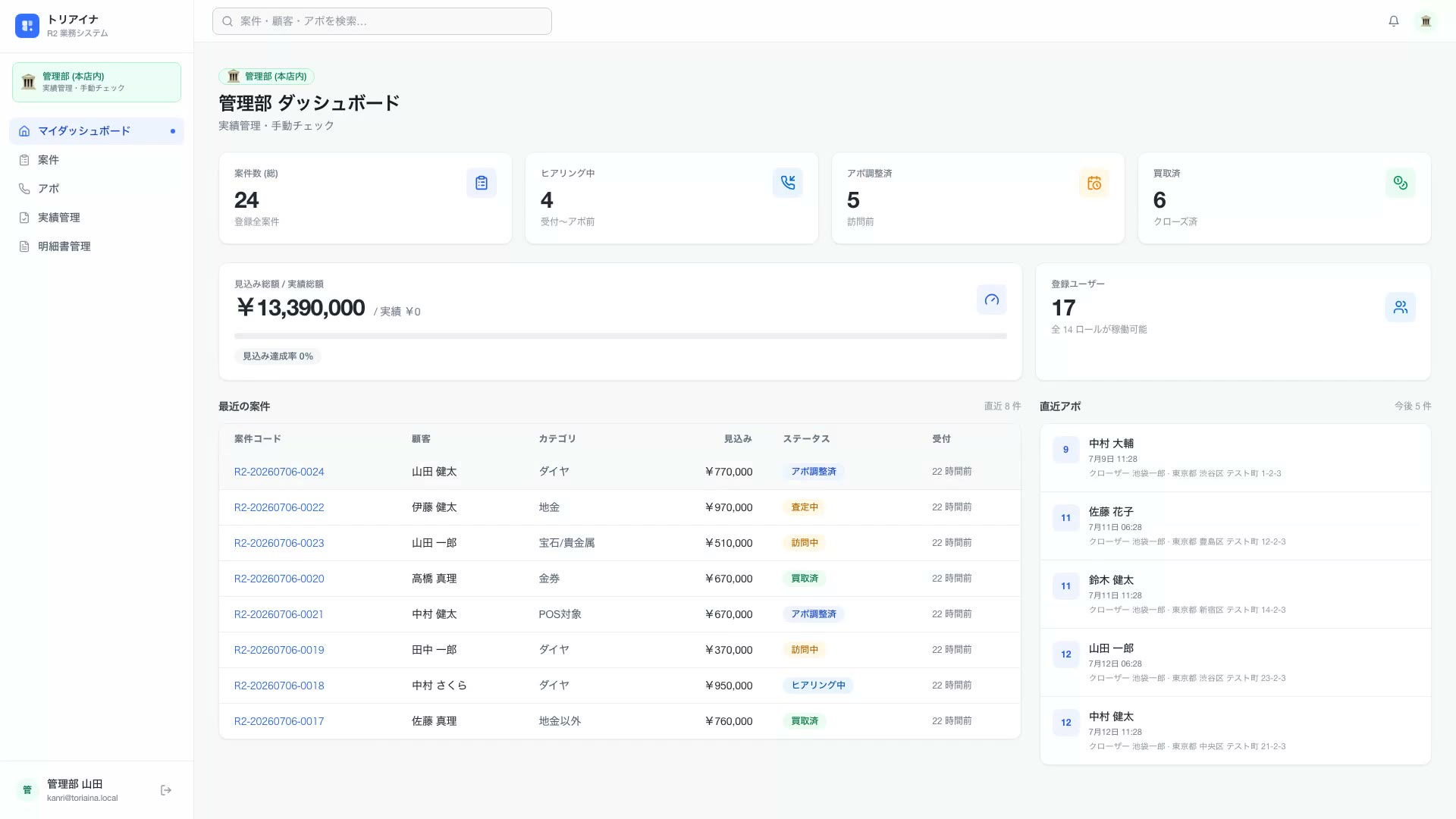
Task: Click the トリアイナ app logo icon
Action: coord(27,26)
